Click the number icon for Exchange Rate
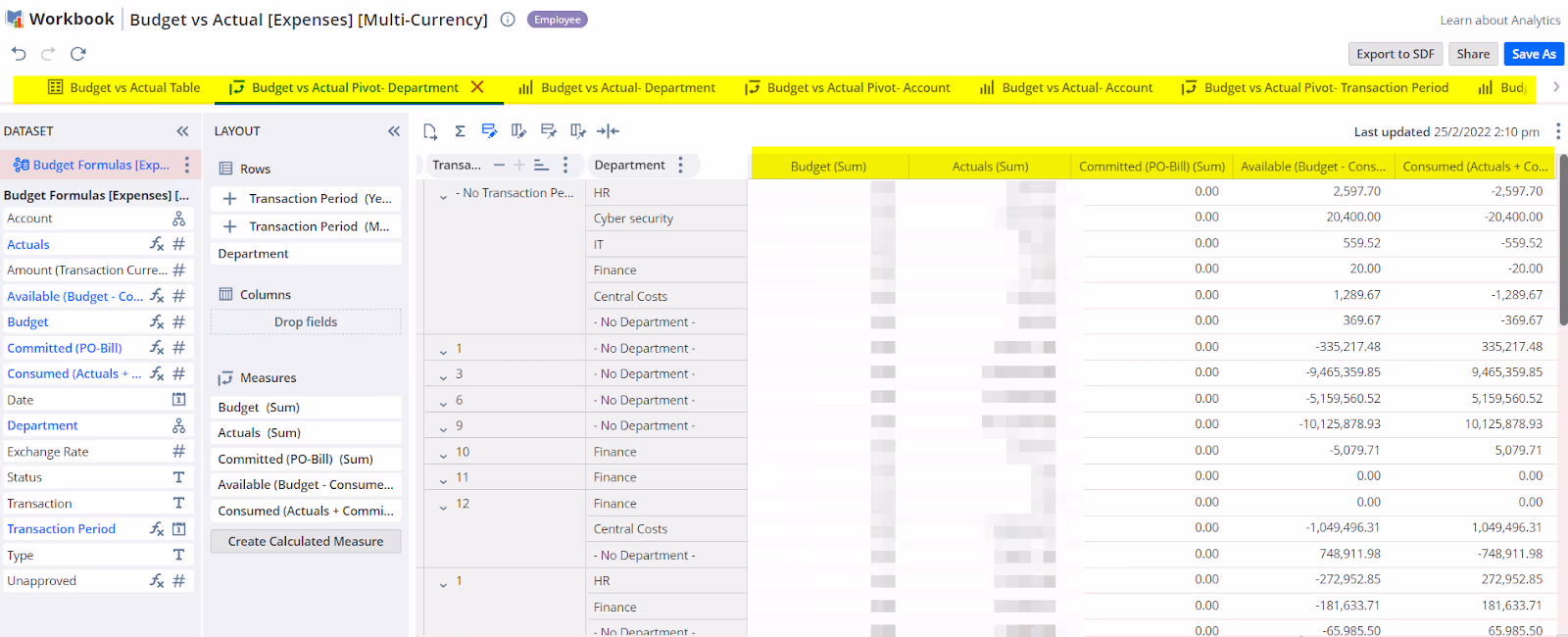 [x=178, y=451]
